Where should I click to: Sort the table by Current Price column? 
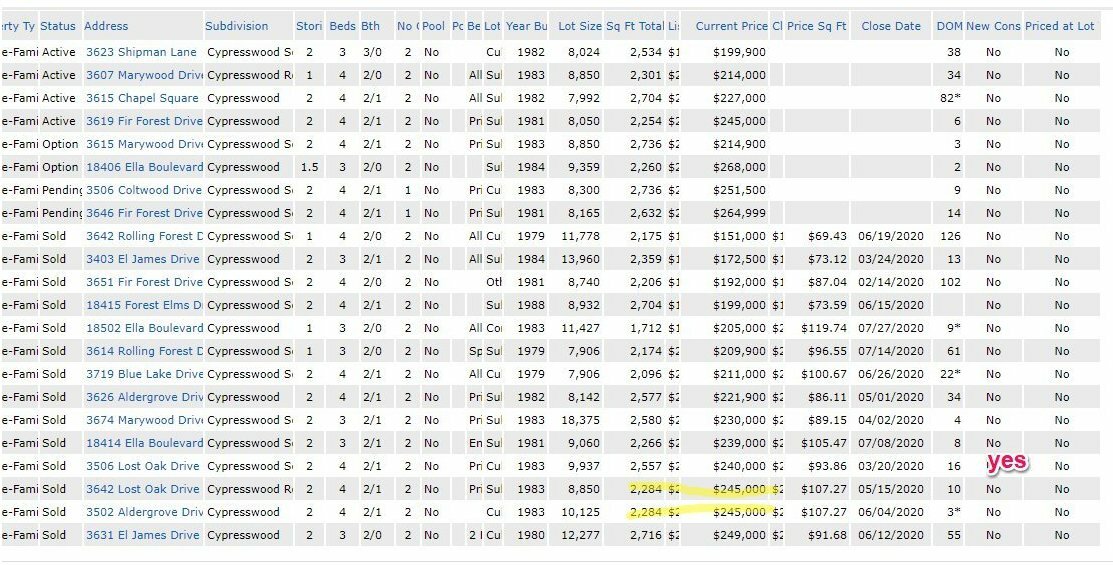(731, 26)
